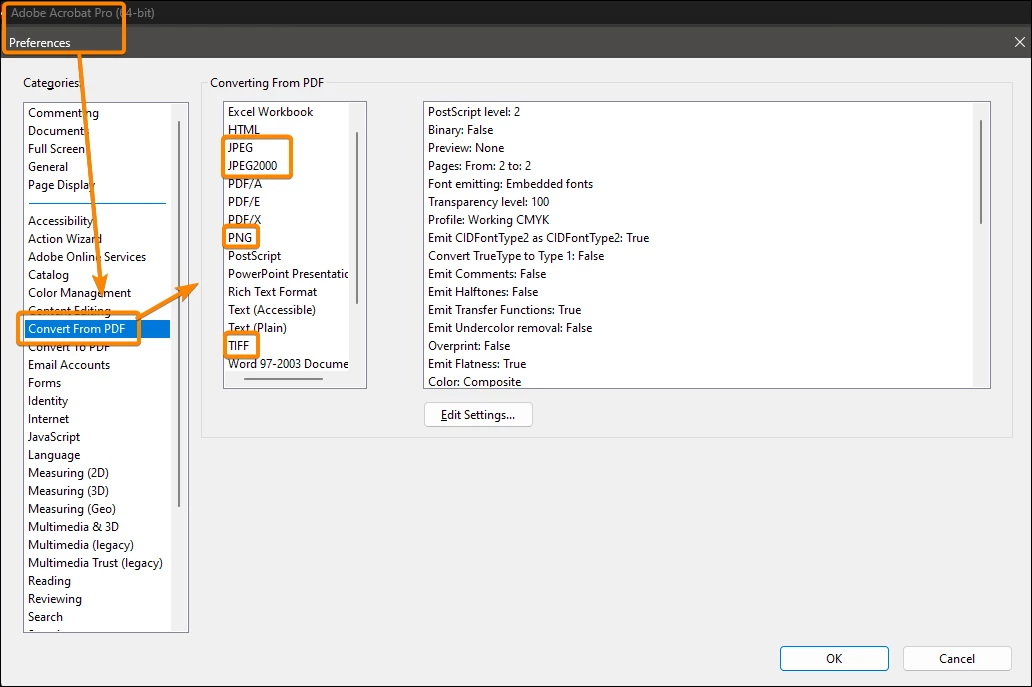Select Multimedia Trust (legacy) category
The height and width of the screenshot is (687, 1032).
coord(95,563)
